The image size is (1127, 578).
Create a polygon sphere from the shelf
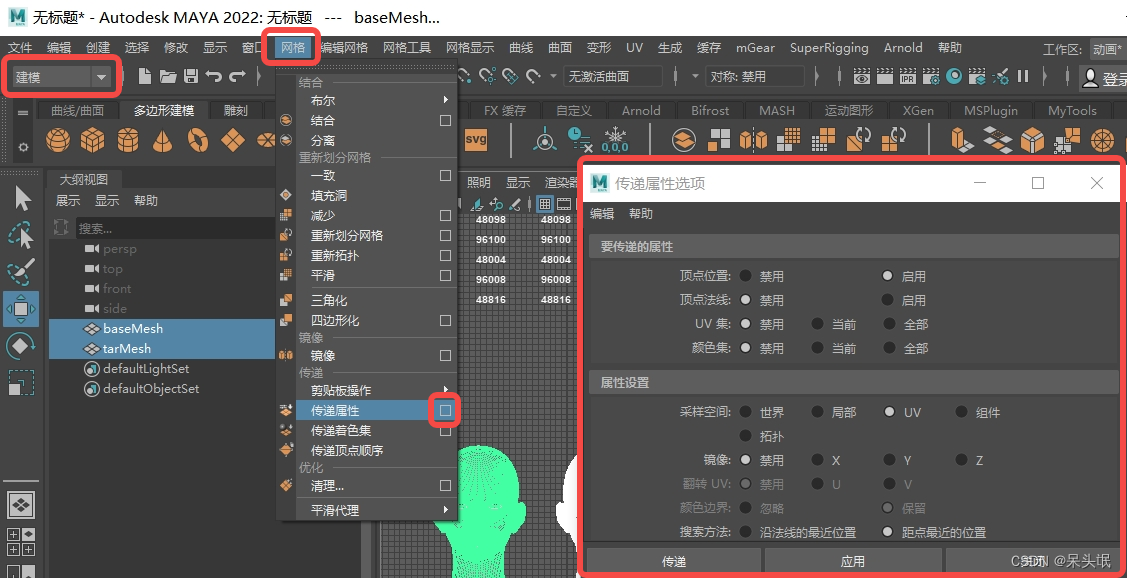(x=58, y=139)
